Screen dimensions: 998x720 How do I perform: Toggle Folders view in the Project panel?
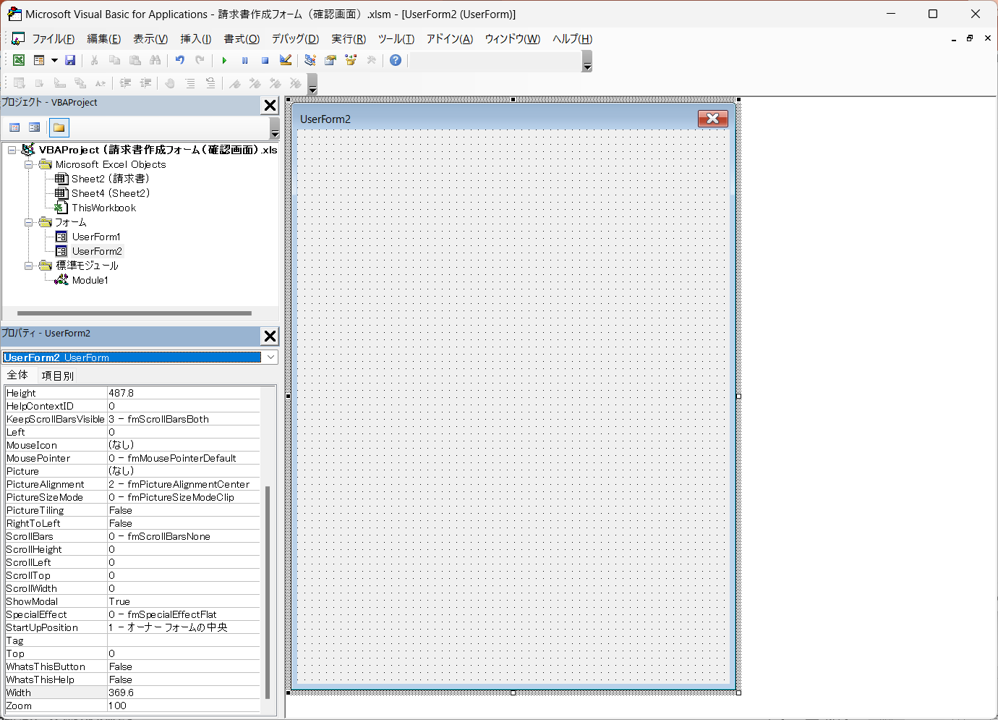pyautogui.click(x=59, y=128)
